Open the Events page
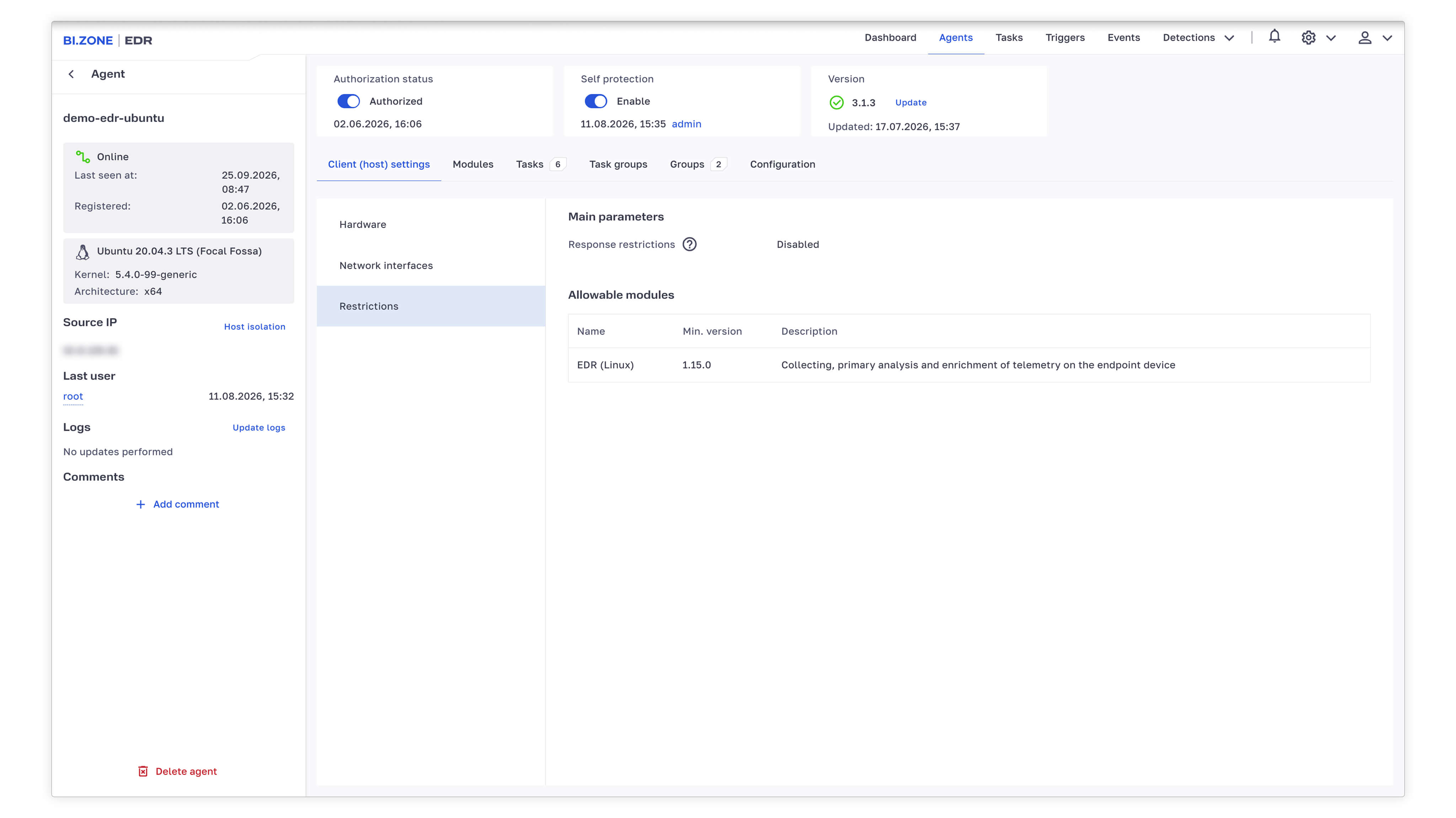This screenshot has height=818, width=1456. click(1123, 38)
